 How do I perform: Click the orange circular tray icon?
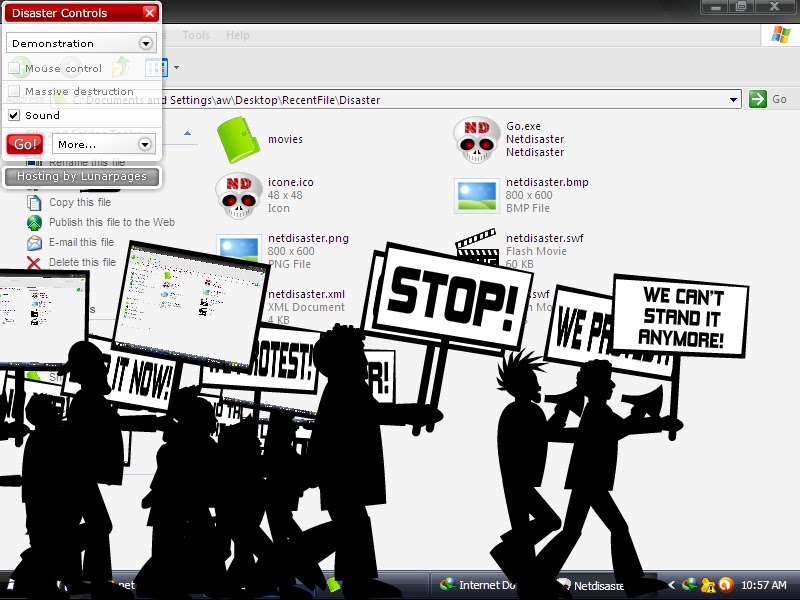point(726,585)
